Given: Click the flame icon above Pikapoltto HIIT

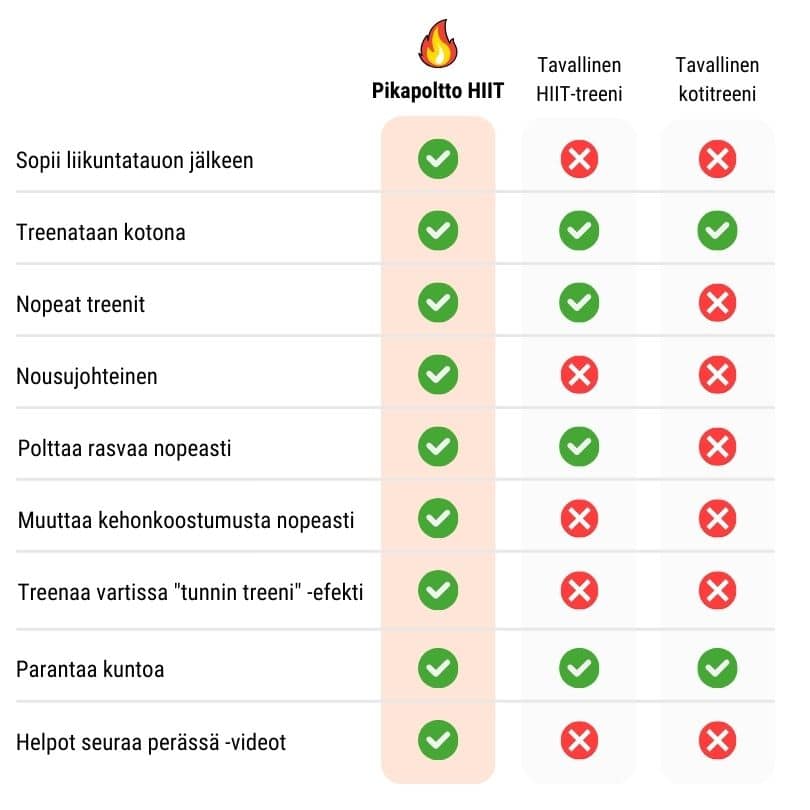Looking at the screenshot, I should pyautogui.click(x=438, y=44).
